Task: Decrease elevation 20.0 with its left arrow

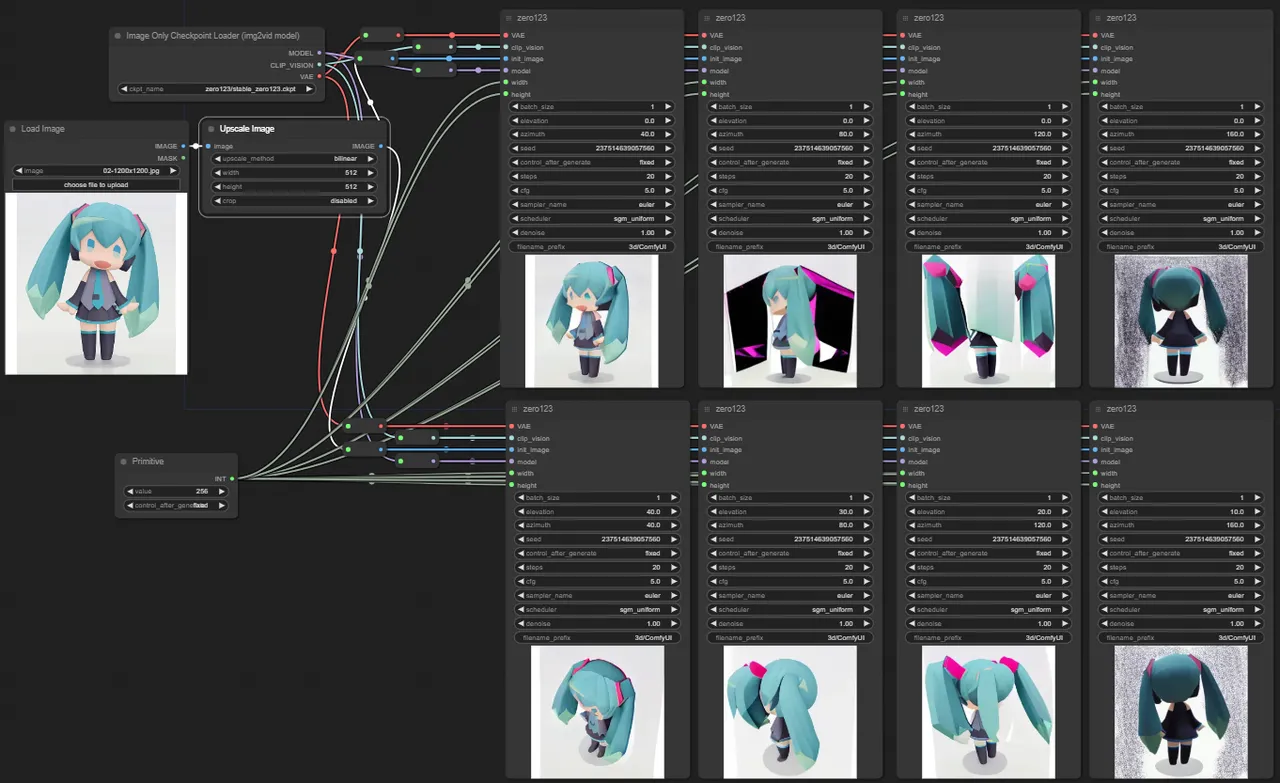Action: pyautogui.click(x=913, y=512)
